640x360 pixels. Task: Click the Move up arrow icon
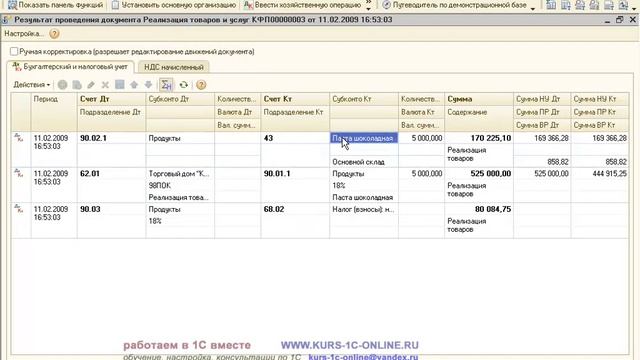click(134, 85)
